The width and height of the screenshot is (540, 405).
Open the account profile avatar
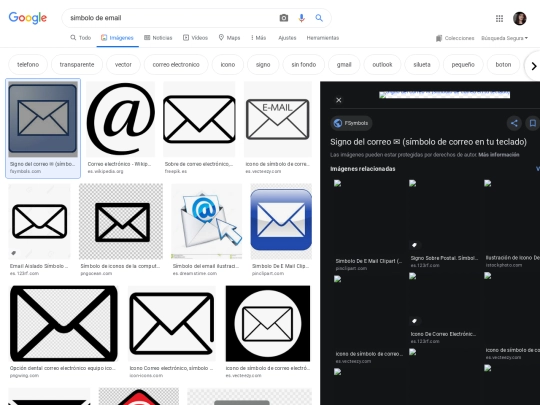point(520,19)
